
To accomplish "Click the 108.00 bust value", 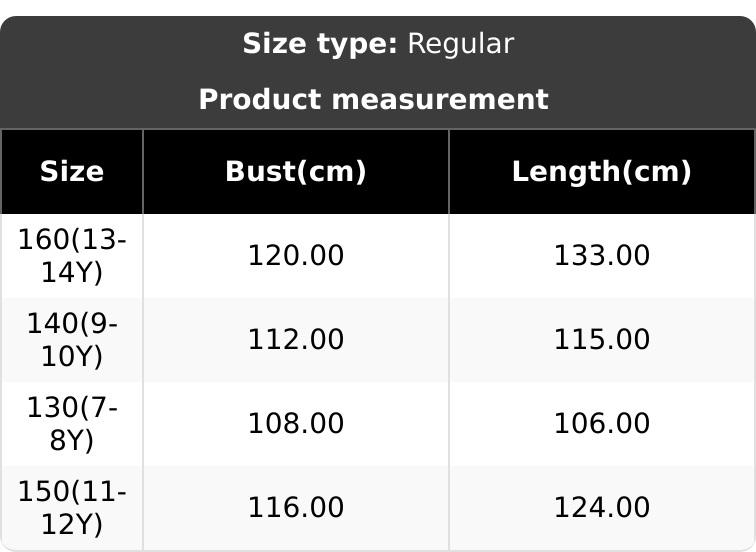I will 296,424.
